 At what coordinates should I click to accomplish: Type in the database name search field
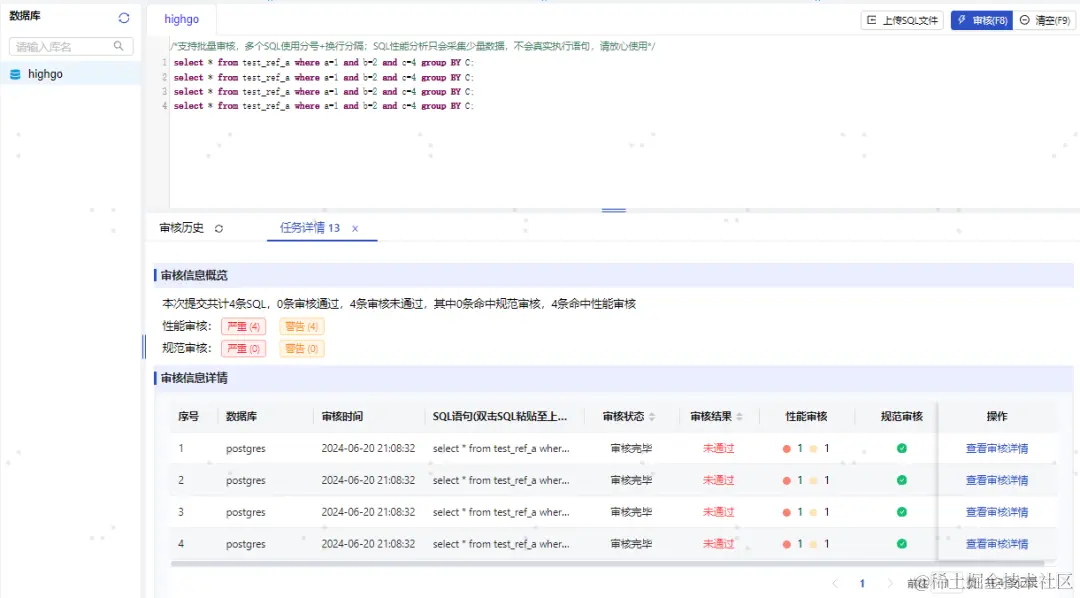pyautogui.click(x=71, y=46)
